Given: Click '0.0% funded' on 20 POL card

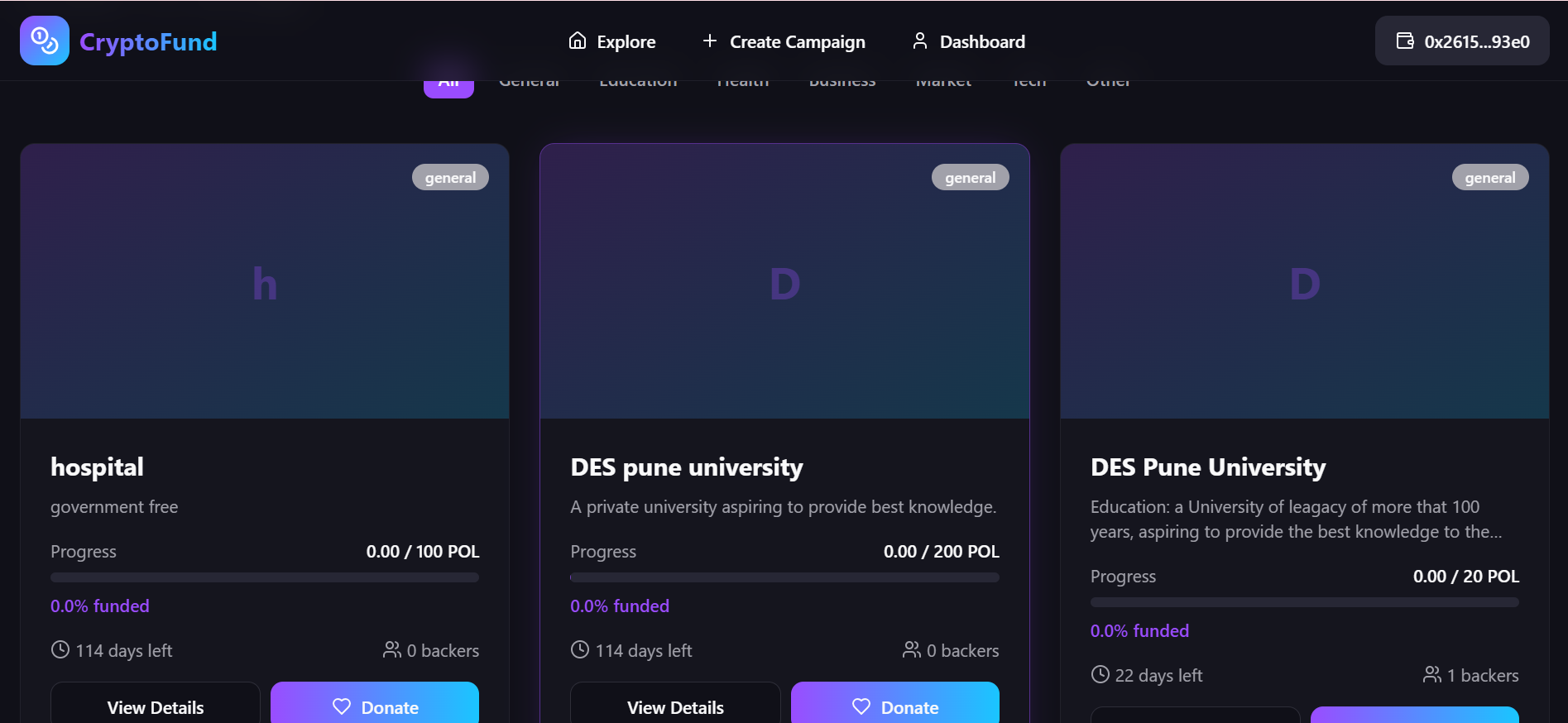Looking at the screenshot, I should [1139, 630].
